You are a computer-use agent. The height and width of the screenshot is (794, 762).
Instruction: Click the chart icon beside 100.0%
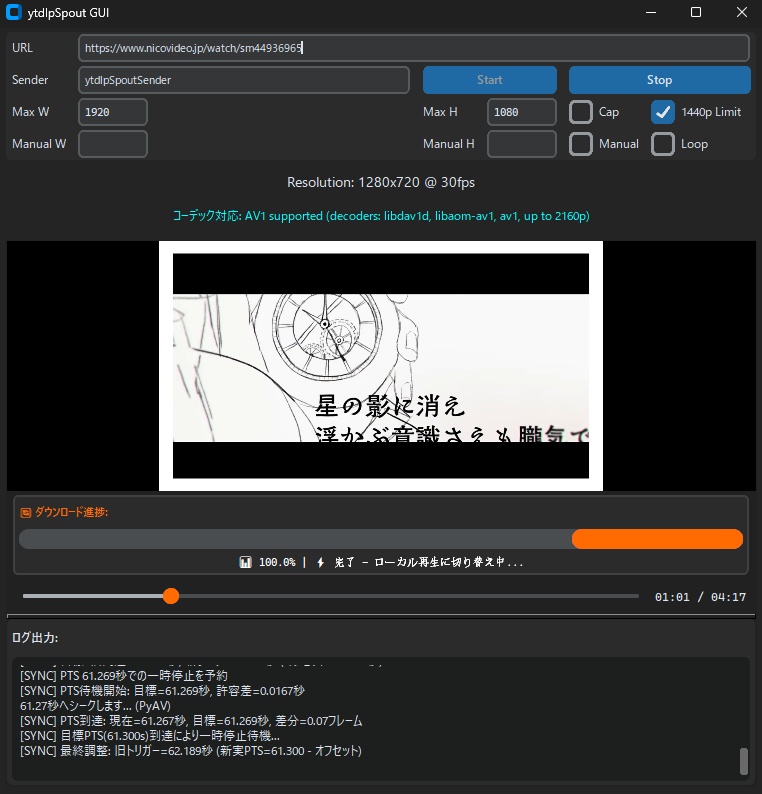245,562
